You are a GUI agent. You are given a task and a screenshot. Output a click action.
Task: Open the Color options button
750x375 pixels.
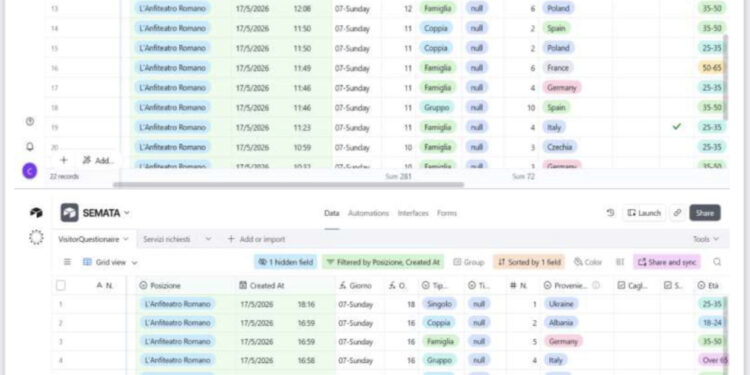(588, 262)
